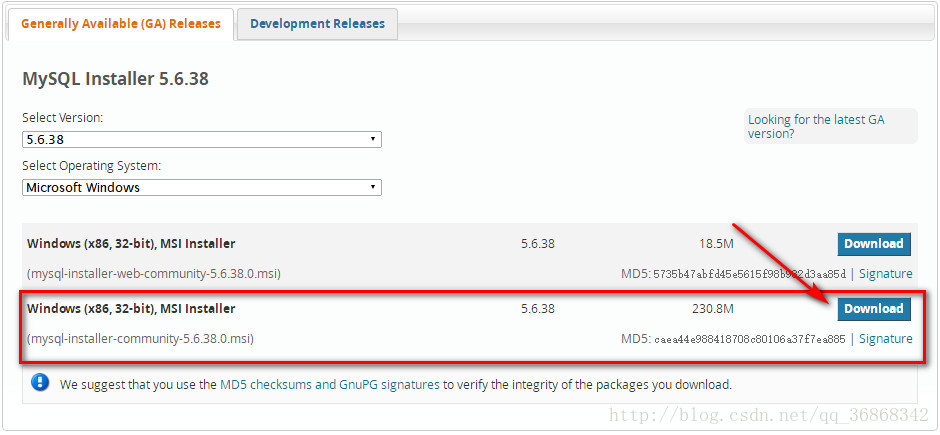Viewport: 940px width, 435px height.
Task: Click filename text mysql-installer-web-community-5.6.38.0.msi
Action: point(154,274)
